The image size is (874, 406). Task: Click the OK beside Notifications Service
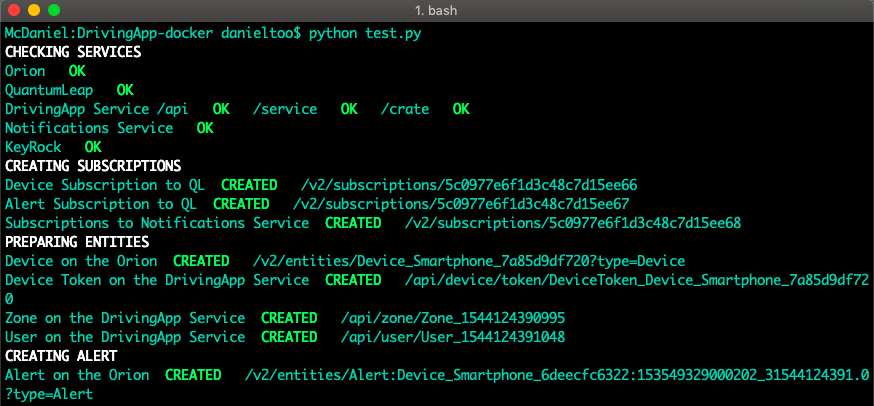[205, 128]
